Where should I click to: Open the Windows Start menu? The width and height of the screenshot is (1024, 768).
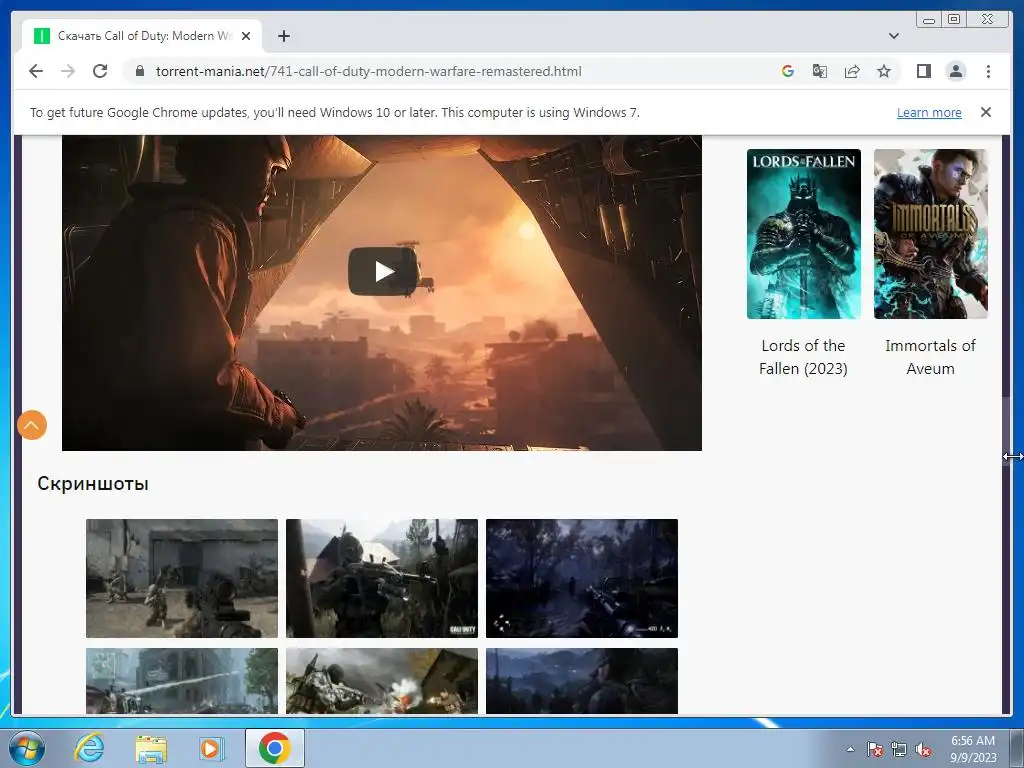point(25,748)
